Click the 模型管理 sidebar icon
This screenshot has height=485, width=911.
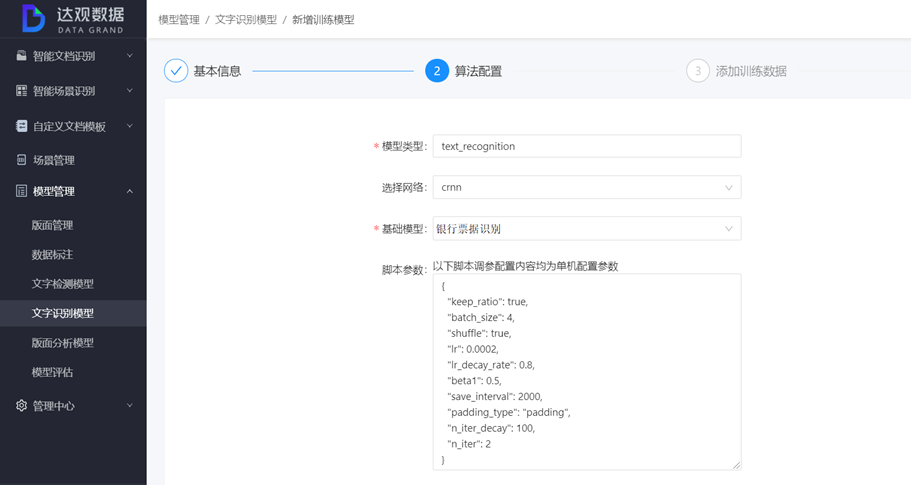tap(21, 191)
